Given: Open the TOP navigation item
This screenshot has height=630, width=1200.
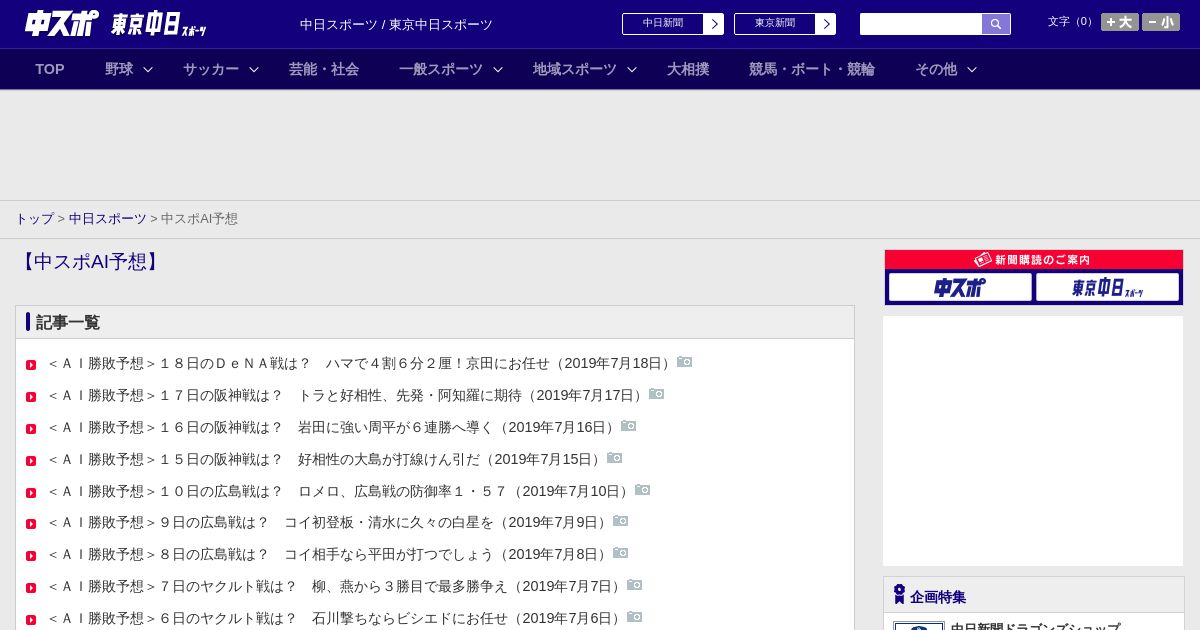Looking at the screenshot, I should (x=50, y=69).
